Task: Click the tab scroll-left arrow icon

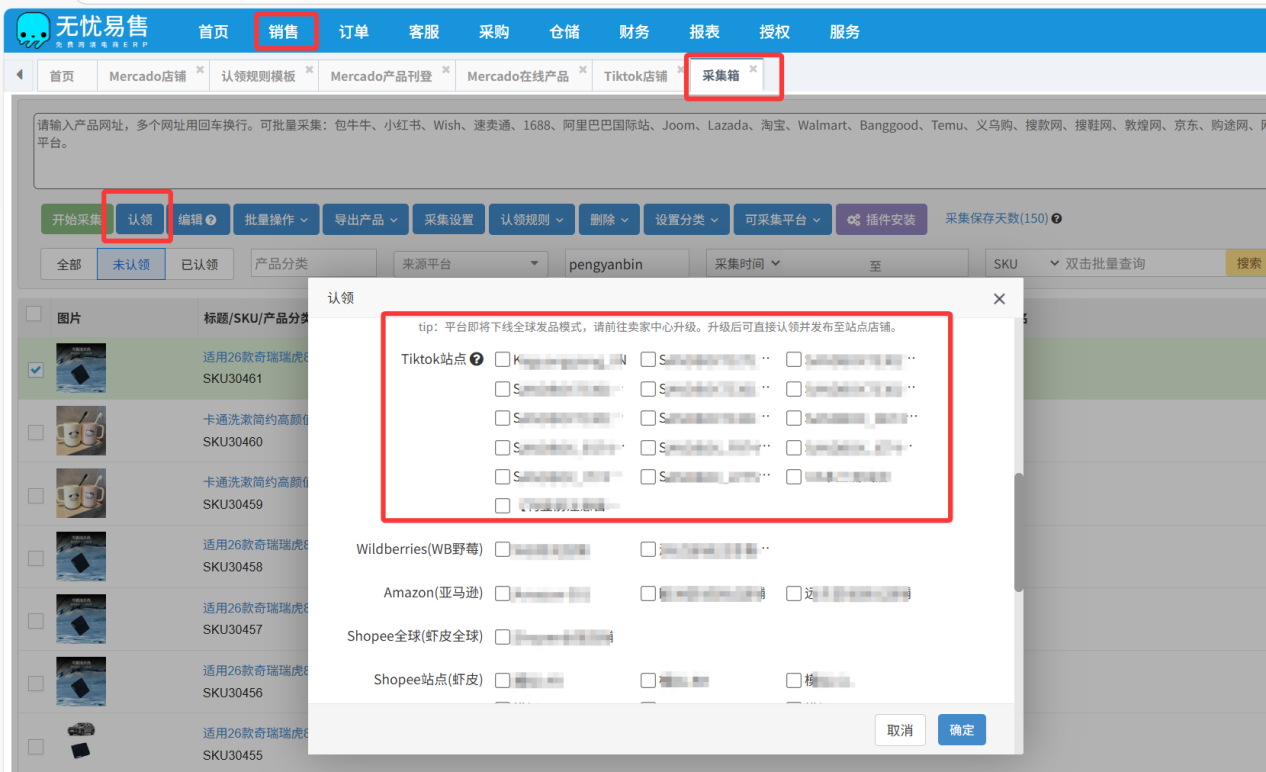Action: click(x=19, y=75)
